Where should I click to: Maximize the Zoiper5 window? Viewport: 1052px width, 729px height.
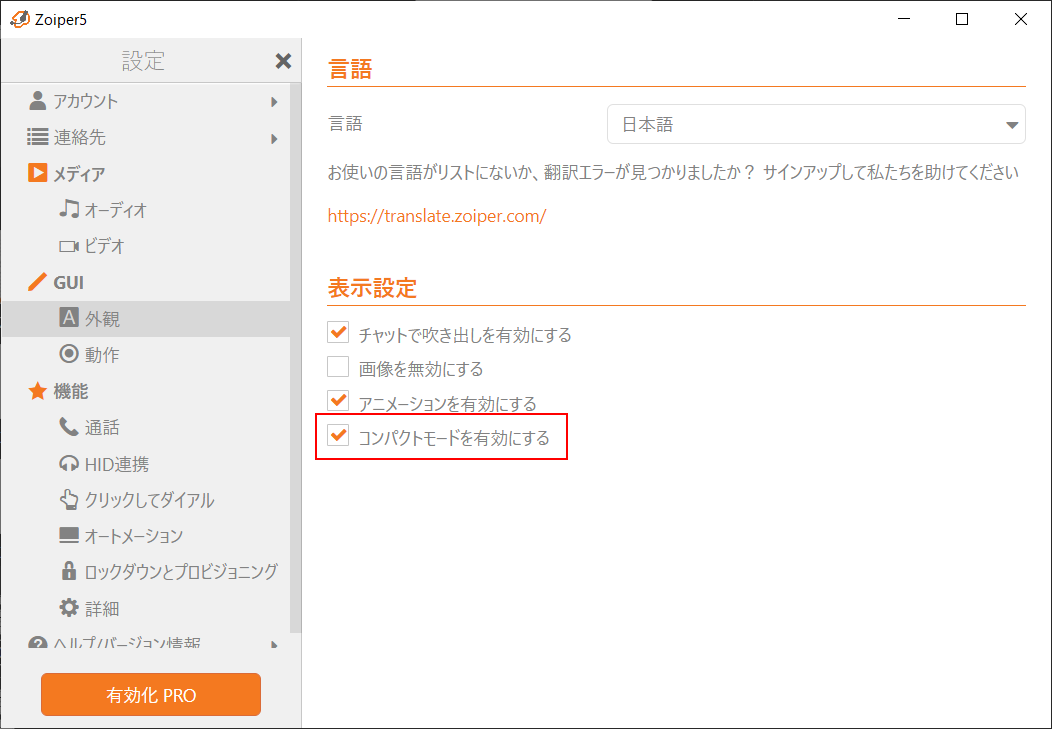[961, 19]
